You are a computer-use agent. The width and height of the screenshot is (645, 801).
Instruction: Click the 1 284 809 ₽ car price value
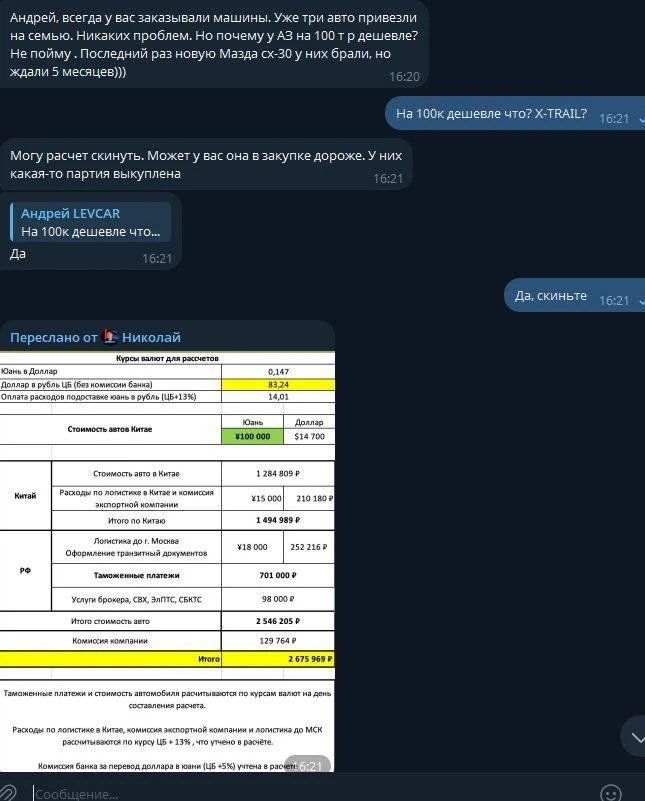tap(278, 474)
